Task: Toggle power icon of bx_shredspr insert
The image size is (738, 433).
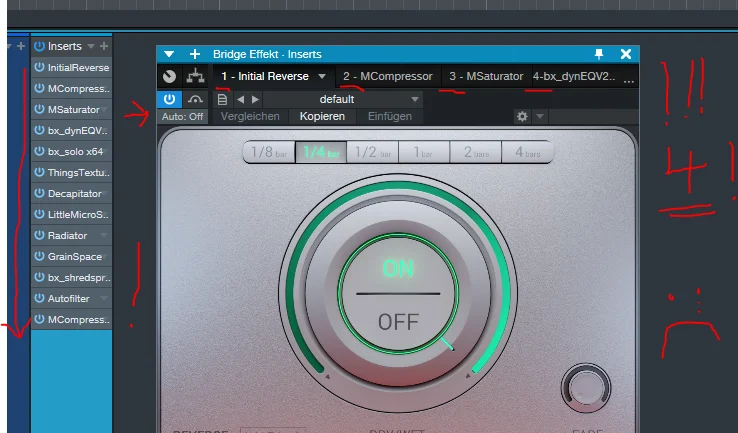Action: tap(39, 277)
